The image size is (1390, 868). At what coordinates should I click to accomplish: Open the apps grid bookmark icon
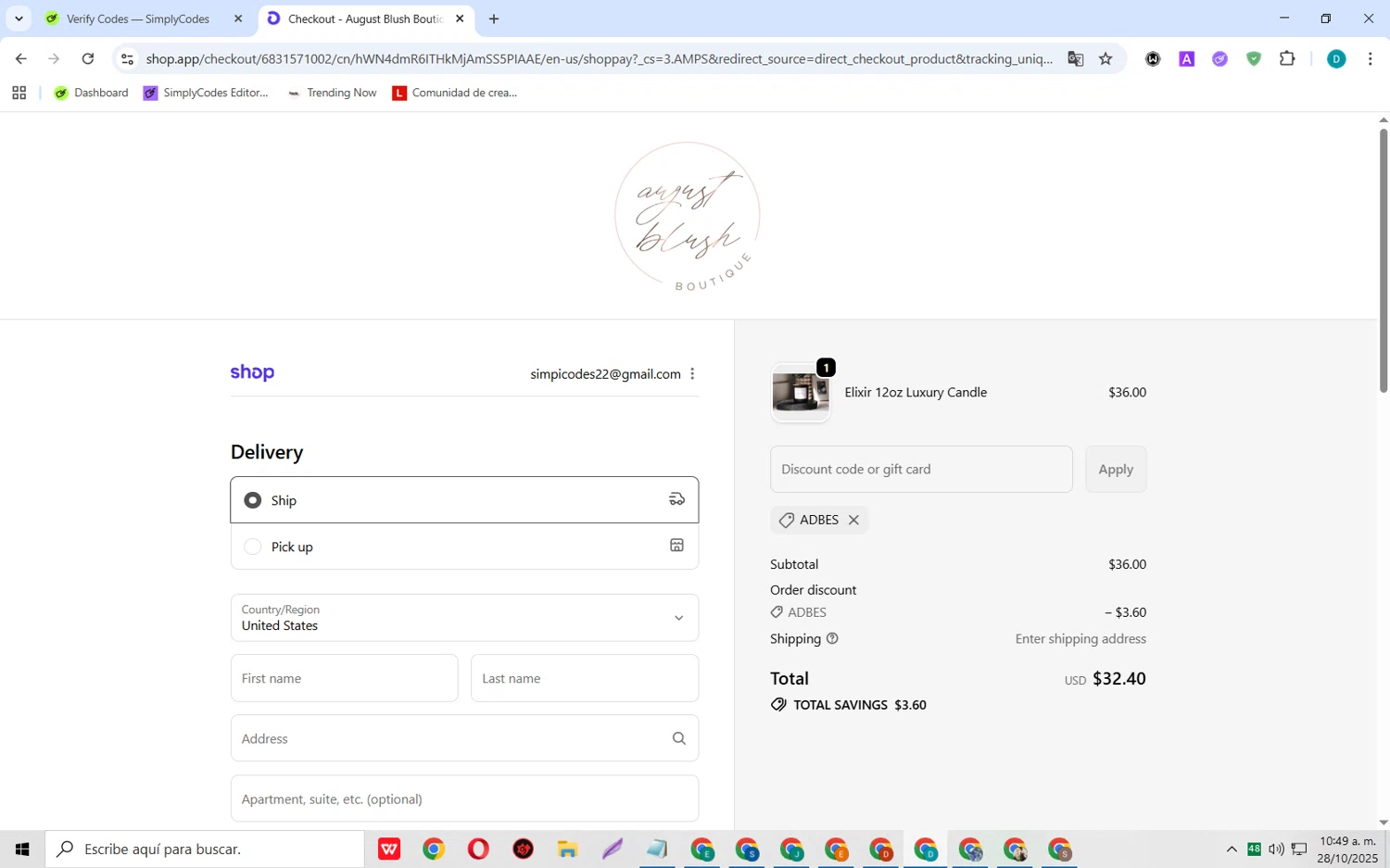click(19, 93)
